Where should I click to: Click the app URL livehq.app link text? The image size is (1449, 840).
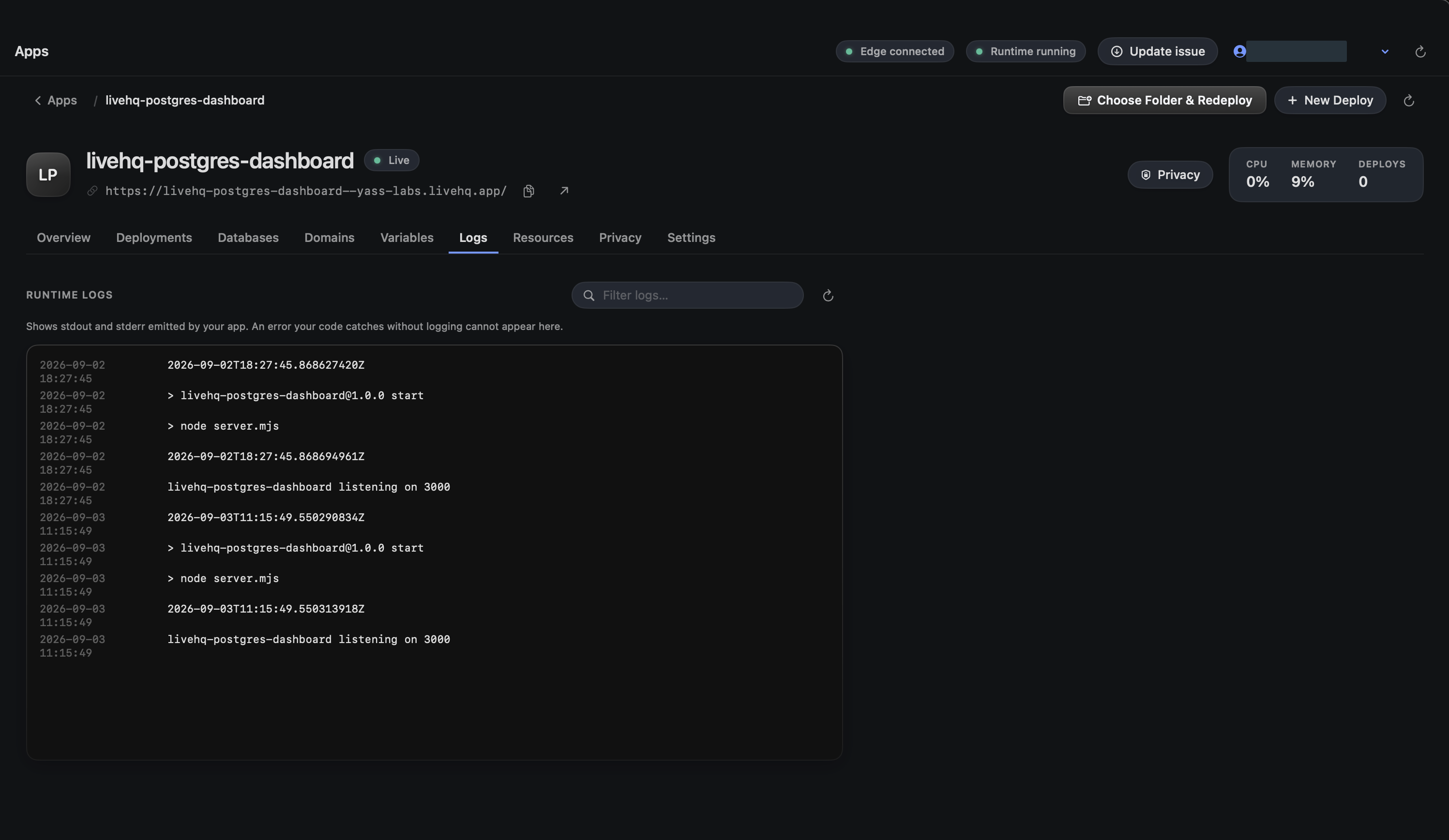point(306,191)
